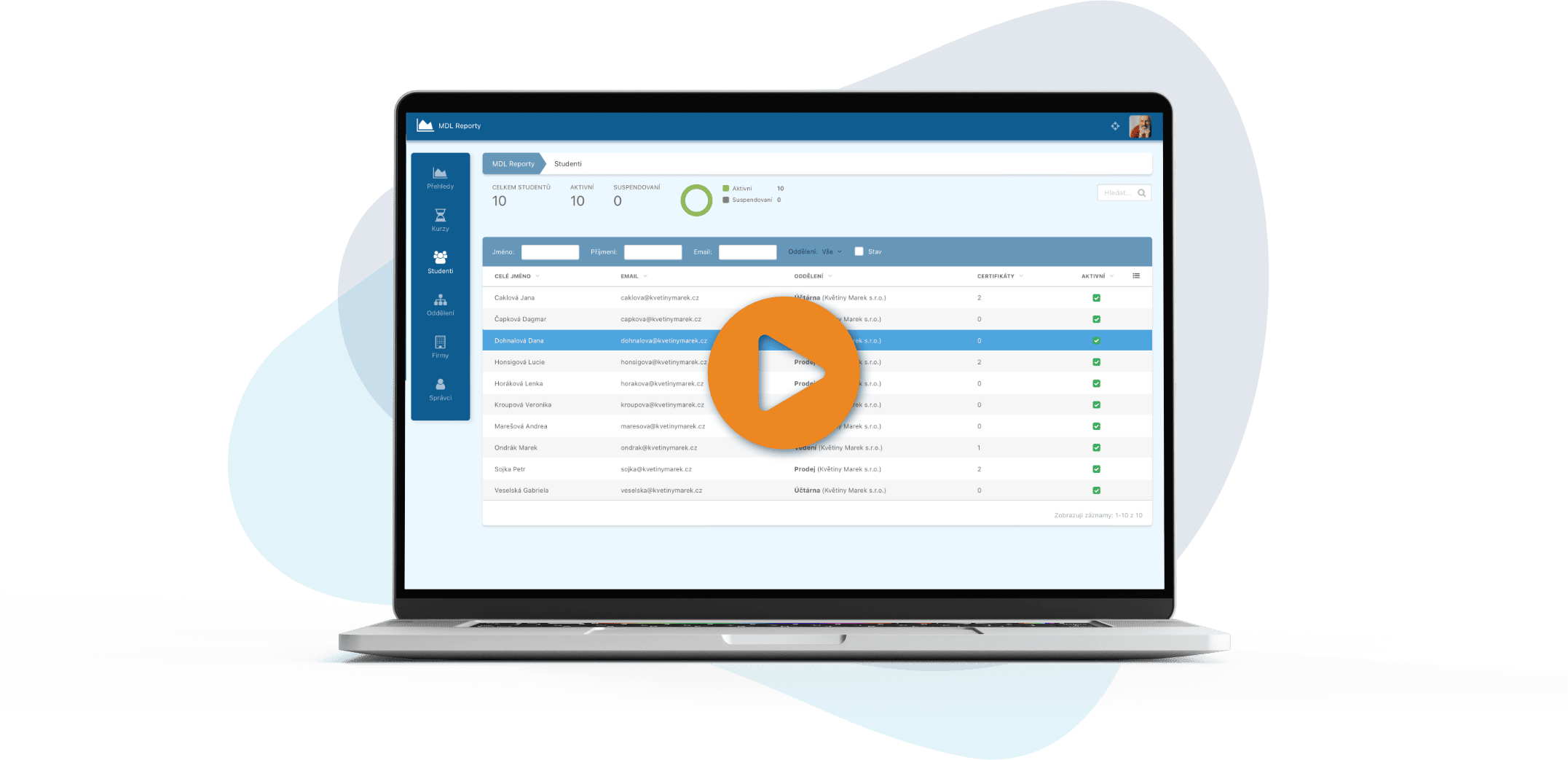
Task: Select the Marešová Andrea name cell
Action: (521, 426)
